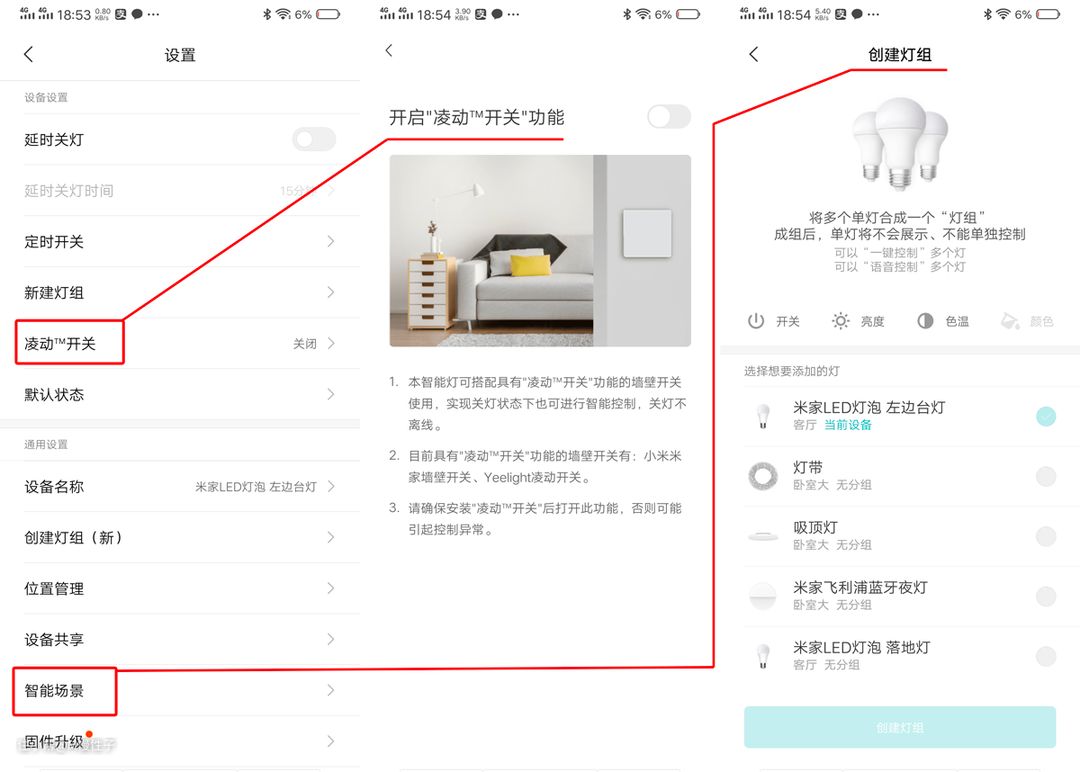The image size is (1080, 772).
Task: Tap the 颜色 paint bucket icon
Action: (1010, 321)
